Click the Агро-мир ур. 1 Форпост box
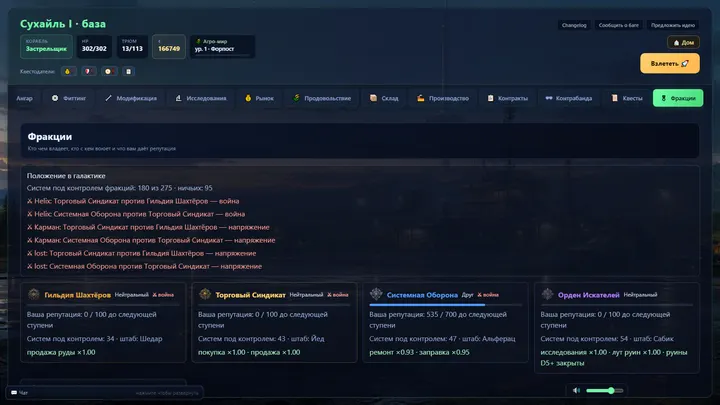The width and height of the screenshot is (720, 405). click(222, 46)
